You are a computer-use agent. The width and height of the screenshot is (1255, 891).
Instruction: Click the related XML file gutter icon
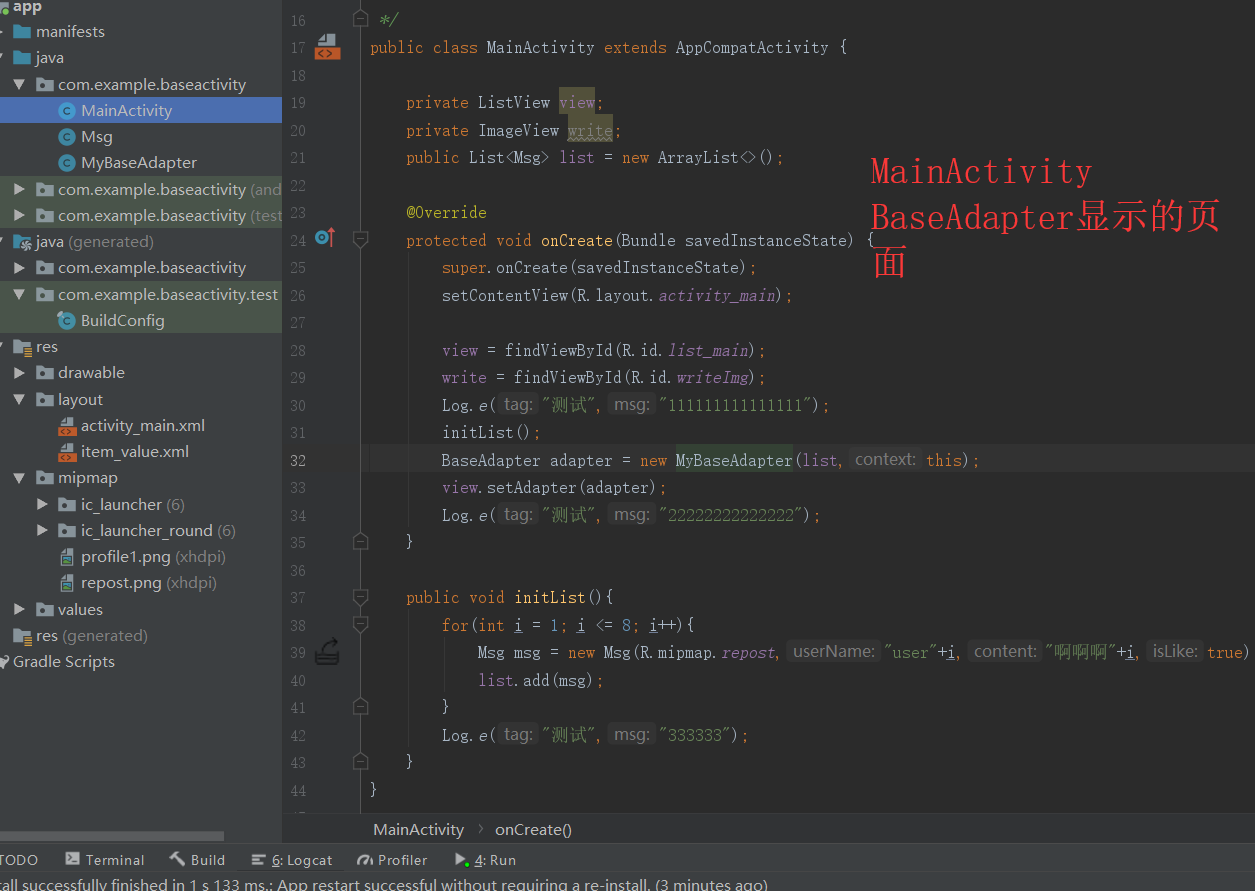(327, 47)
